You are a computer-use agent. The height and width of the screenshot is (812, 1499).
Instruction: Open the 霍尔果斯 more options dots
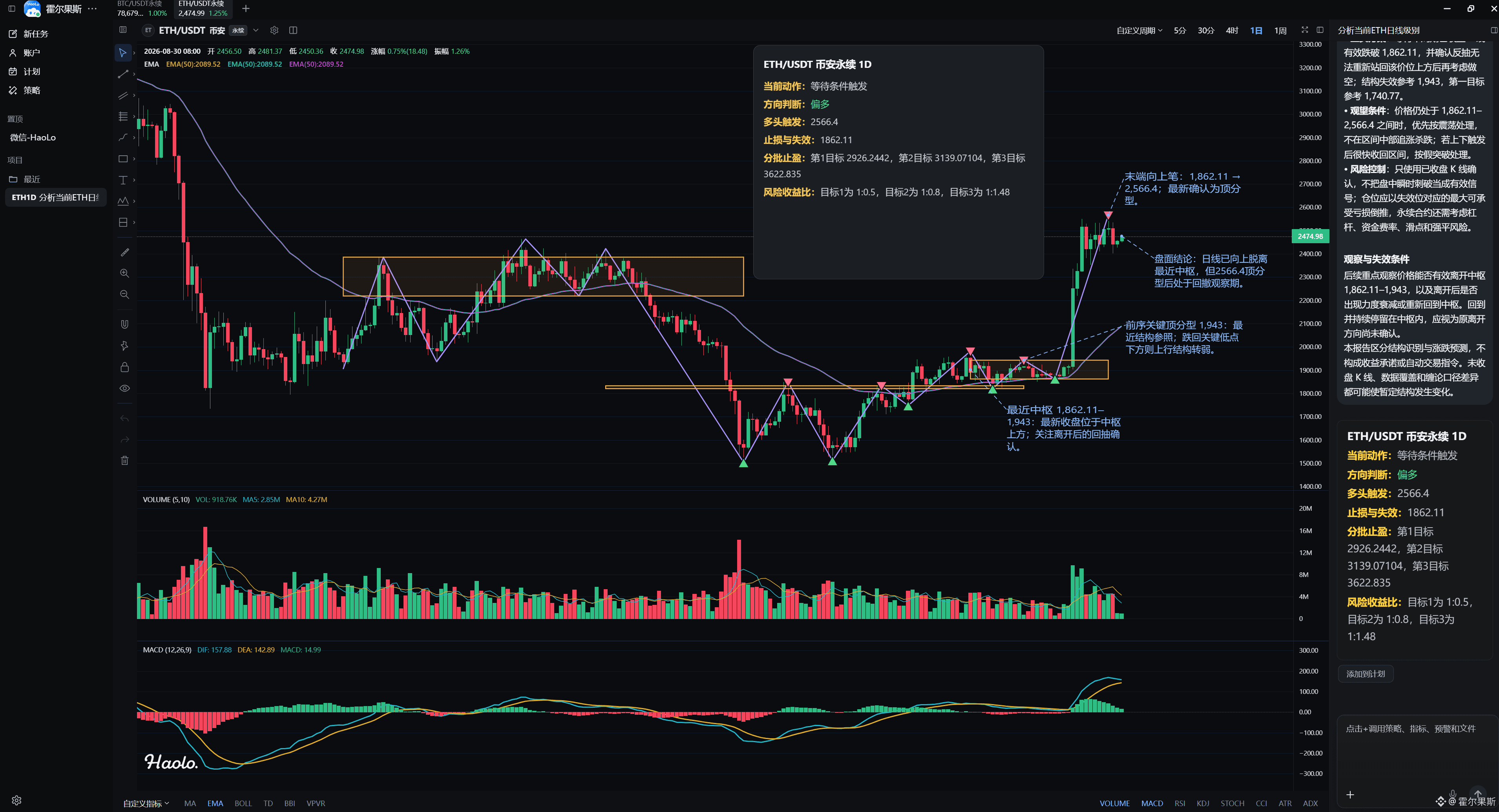92,9
